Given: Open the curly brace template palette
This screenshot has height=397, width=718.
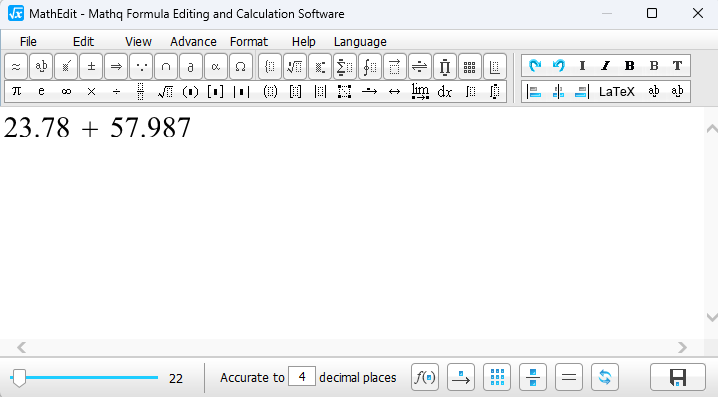Looking at the screenshot, I should [x=270, y=67].
